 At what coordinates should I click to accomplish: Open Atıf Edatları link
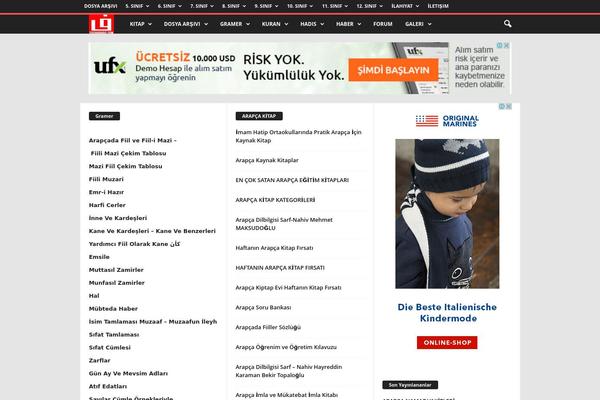(108, 387)
